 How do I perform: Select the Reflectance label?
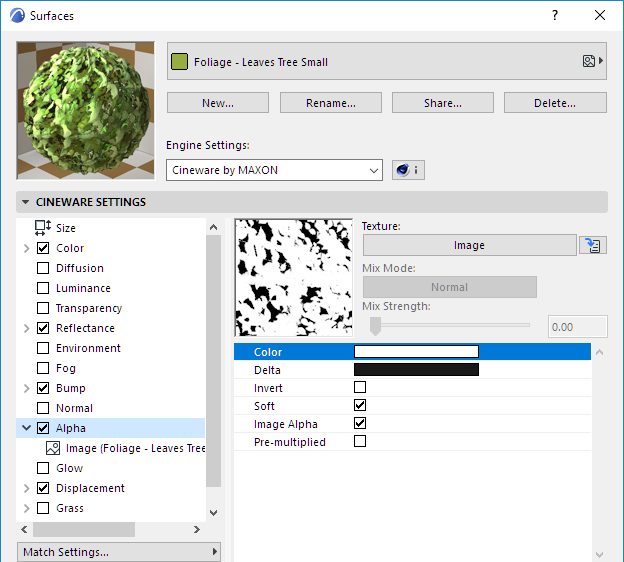click(85, 328)
